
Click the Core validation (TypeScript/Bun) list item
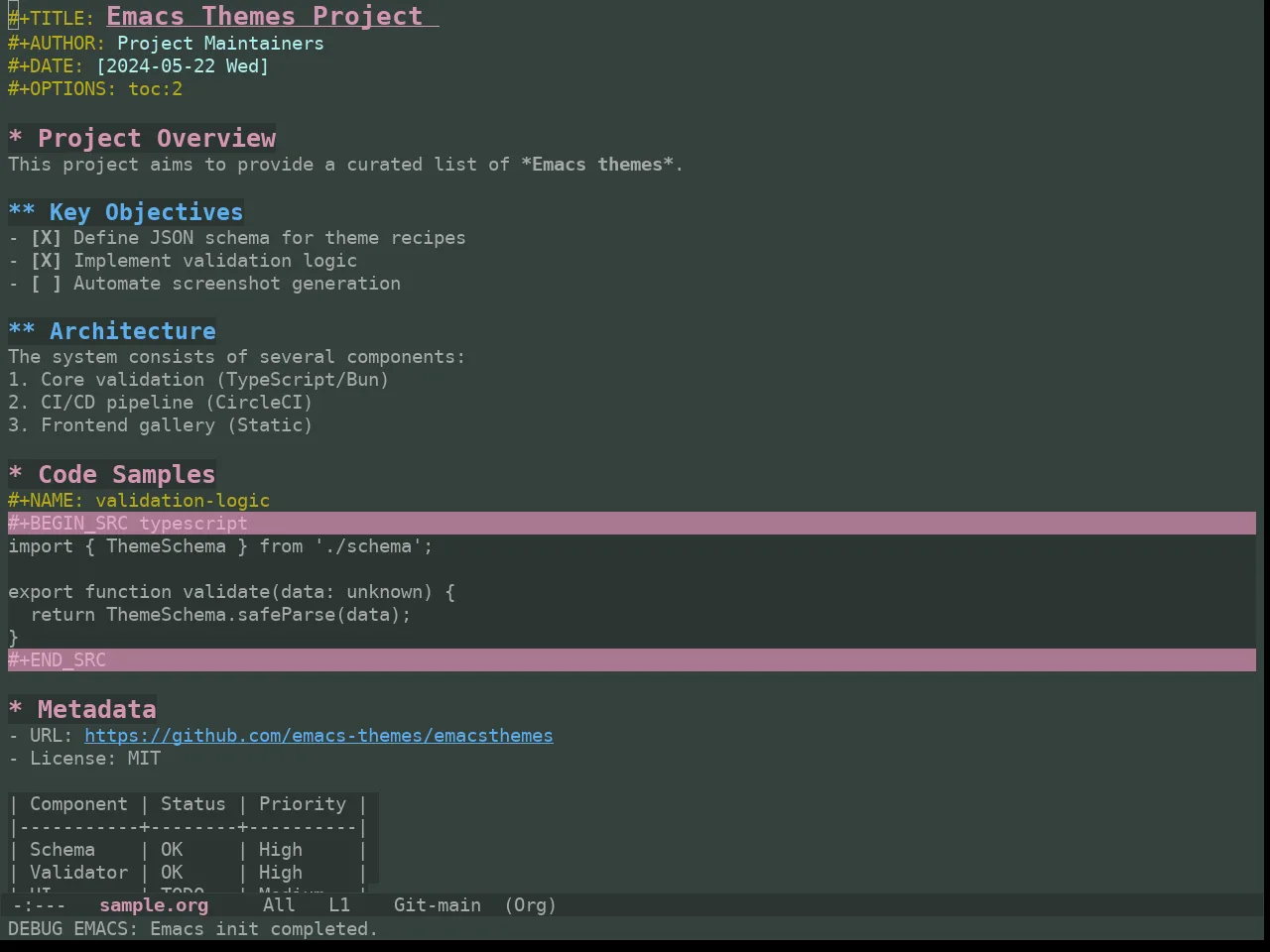click(x=198, y=380)
